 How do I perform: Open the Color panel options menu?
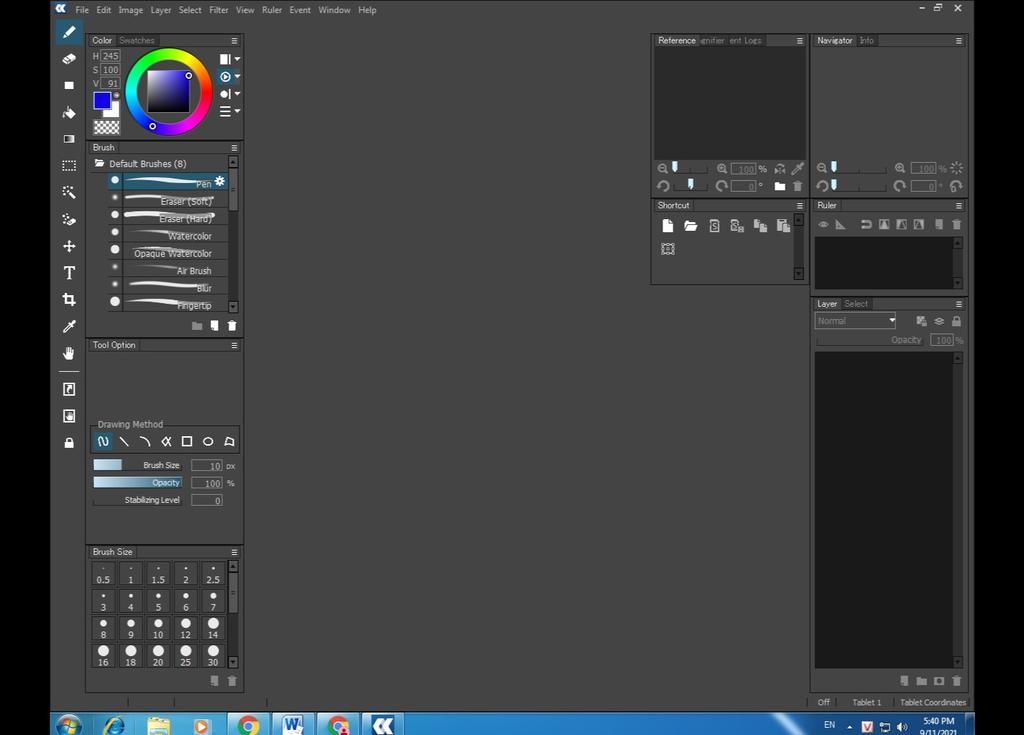pyautogui.click(x=234, y=41)
